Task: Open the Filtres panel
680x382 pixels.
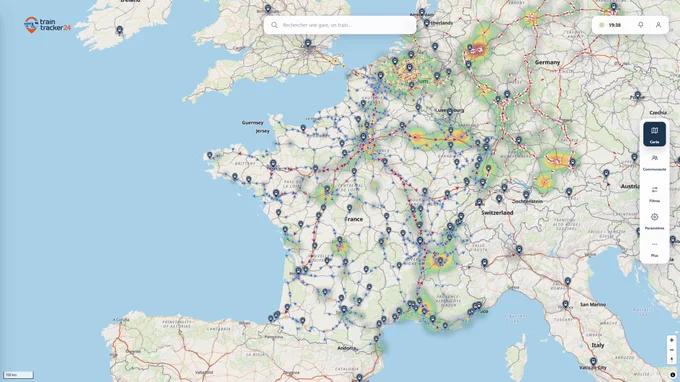Action: (x=654, y=194)
